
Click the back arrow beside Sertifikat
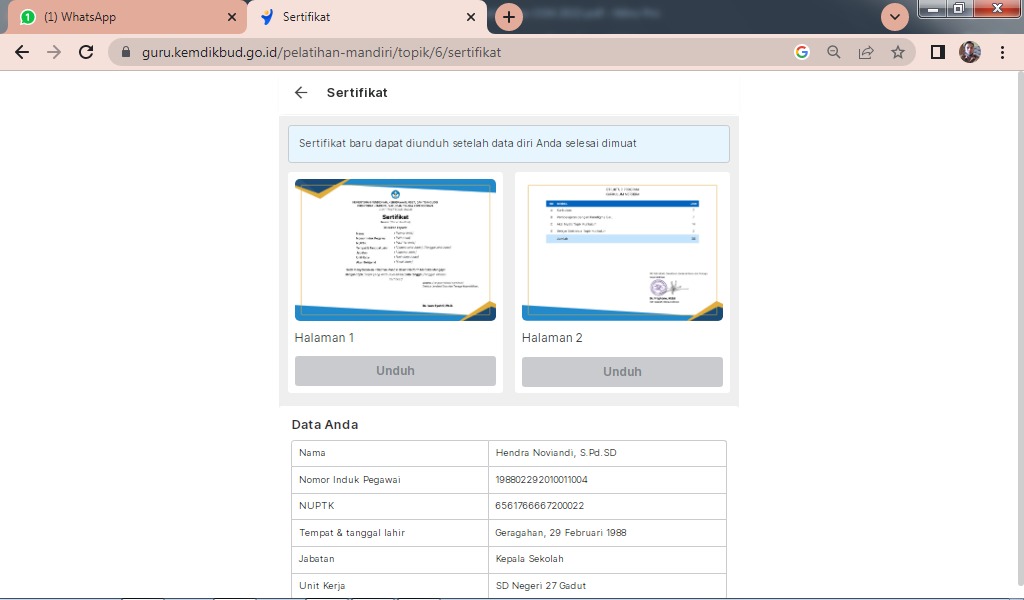click(x=301, y=93)
